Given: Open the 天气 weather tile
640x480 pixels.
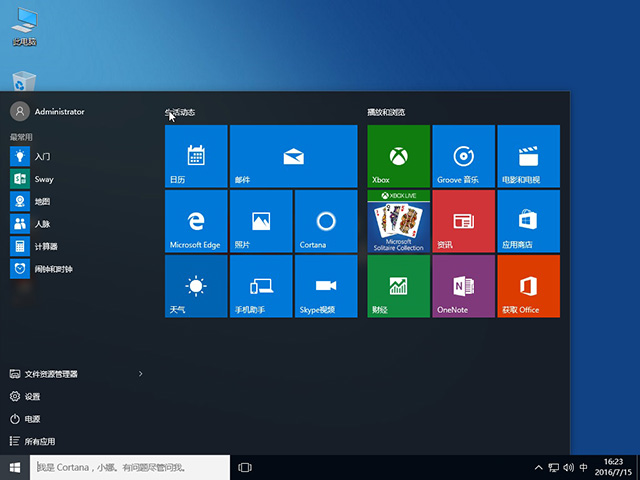Looking at the screenshot, I should pyautogui.click(x=196, y=286).
